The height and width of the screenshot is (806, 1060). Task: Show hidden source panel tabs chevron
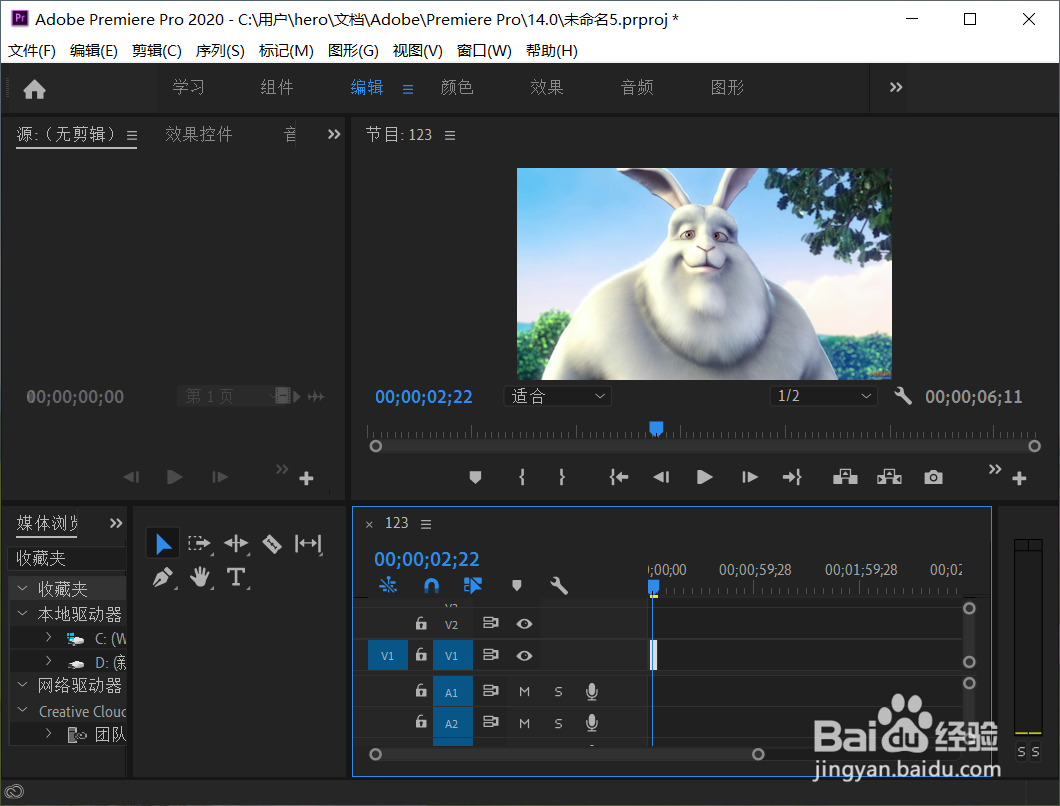pos(334,135)
